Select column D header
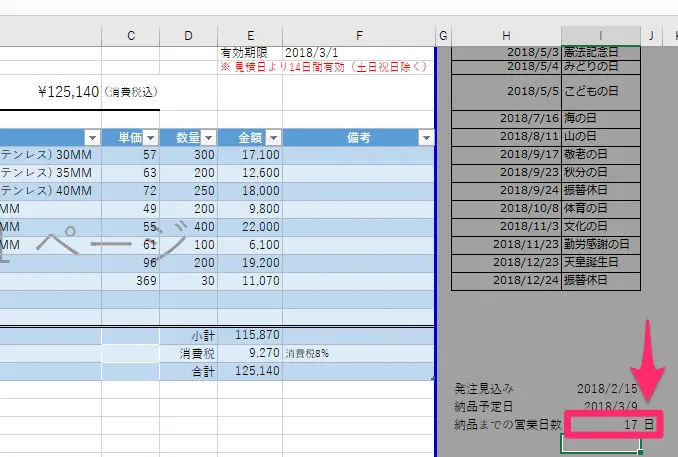This screenshot has height=457, width=678. click(x=188, y=36)
